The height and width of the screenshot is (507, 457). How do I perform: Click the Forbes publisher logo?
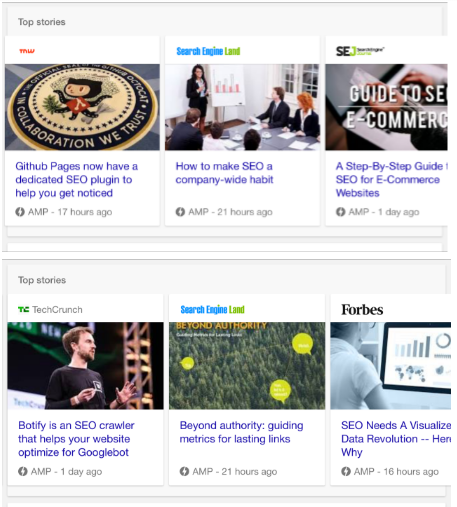(362, 310)
